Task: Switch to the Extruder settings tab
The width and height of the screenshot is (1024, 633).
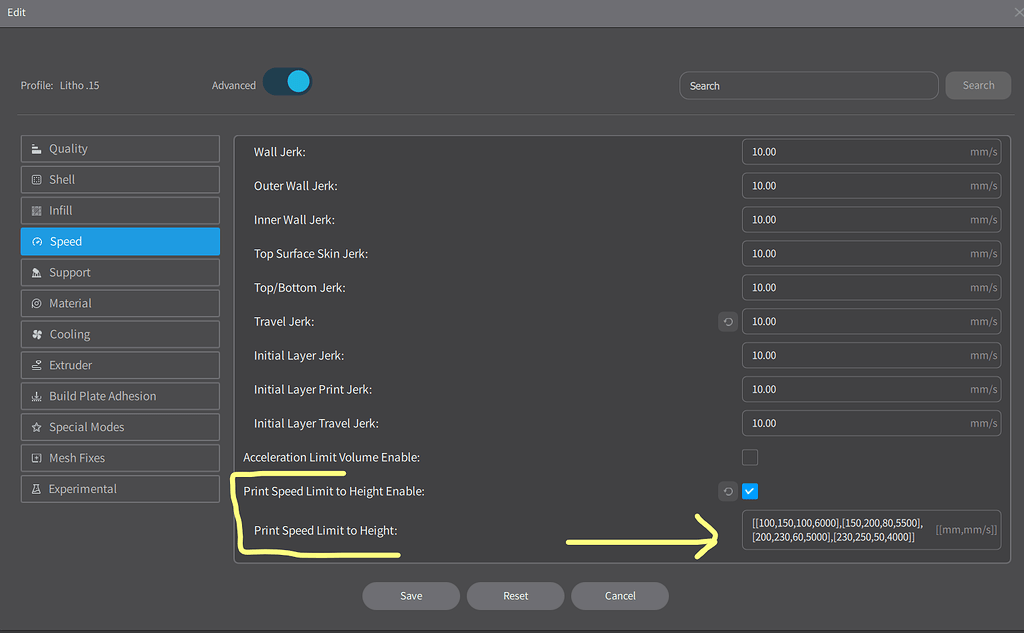Action: click(120, 366)
